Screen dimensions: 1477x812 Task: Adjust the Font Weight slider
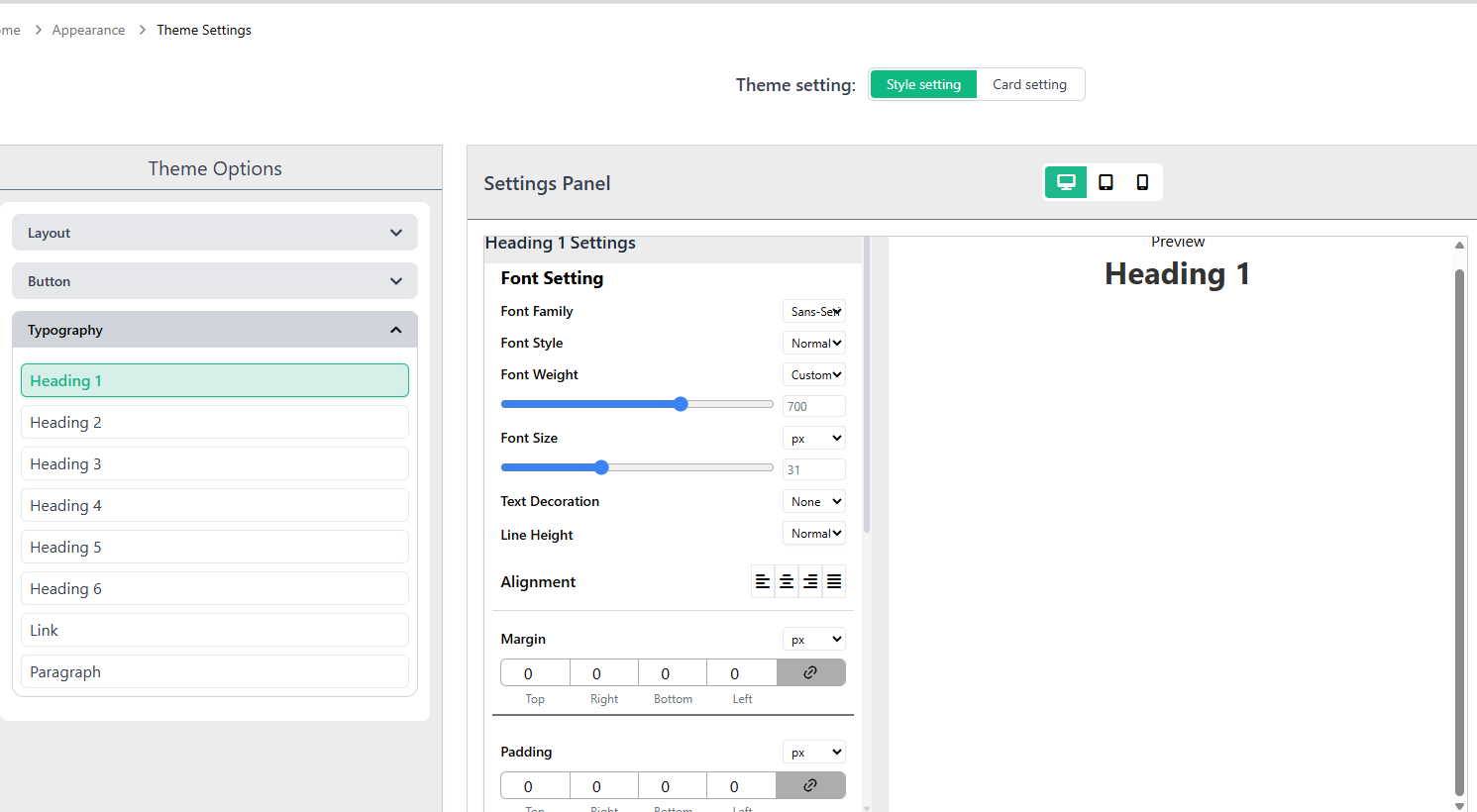tap(637, 404)
